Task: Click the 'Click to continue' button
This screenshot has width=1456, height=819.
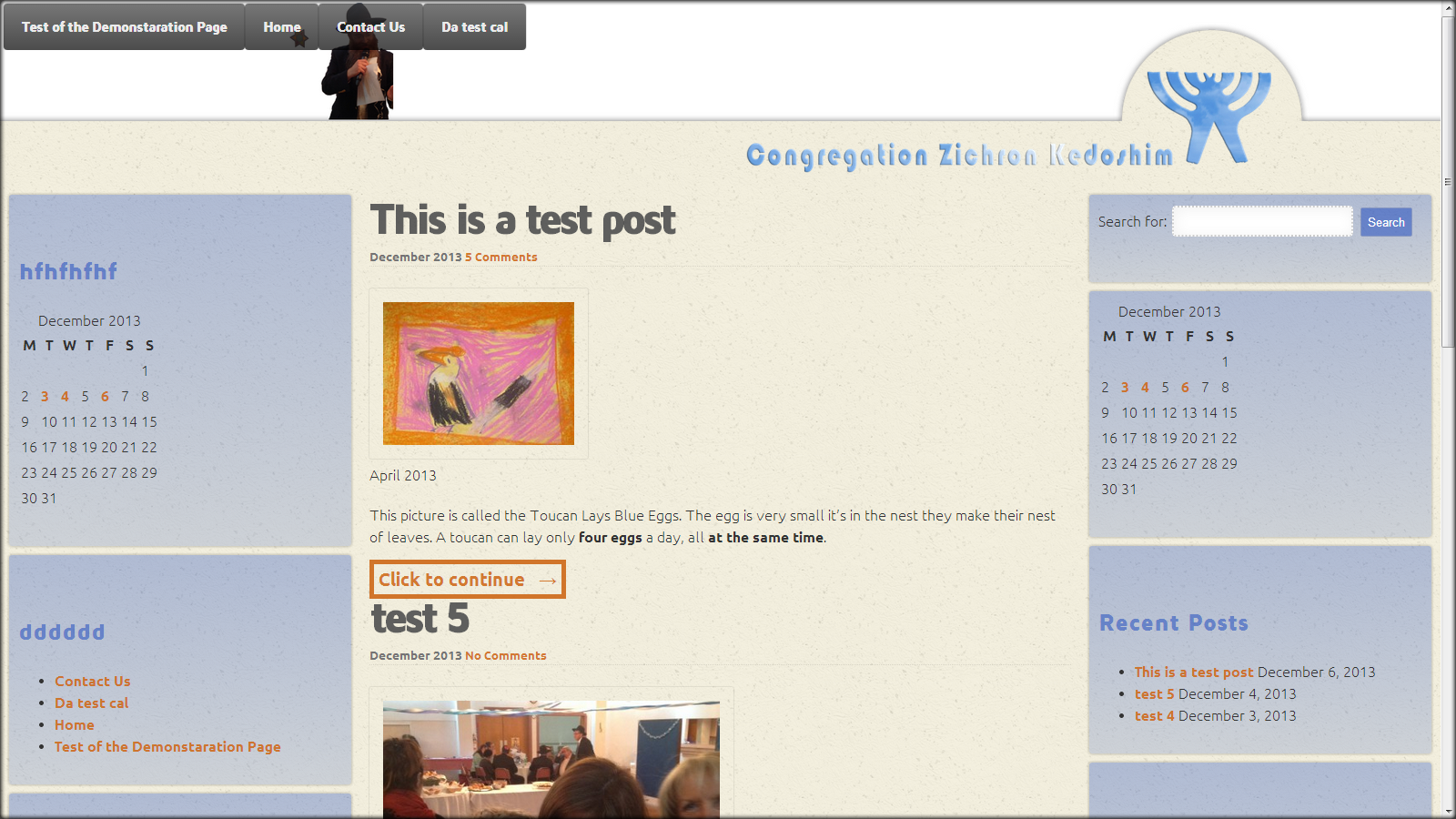Action: pyautogui.click(x=468, y=580)
